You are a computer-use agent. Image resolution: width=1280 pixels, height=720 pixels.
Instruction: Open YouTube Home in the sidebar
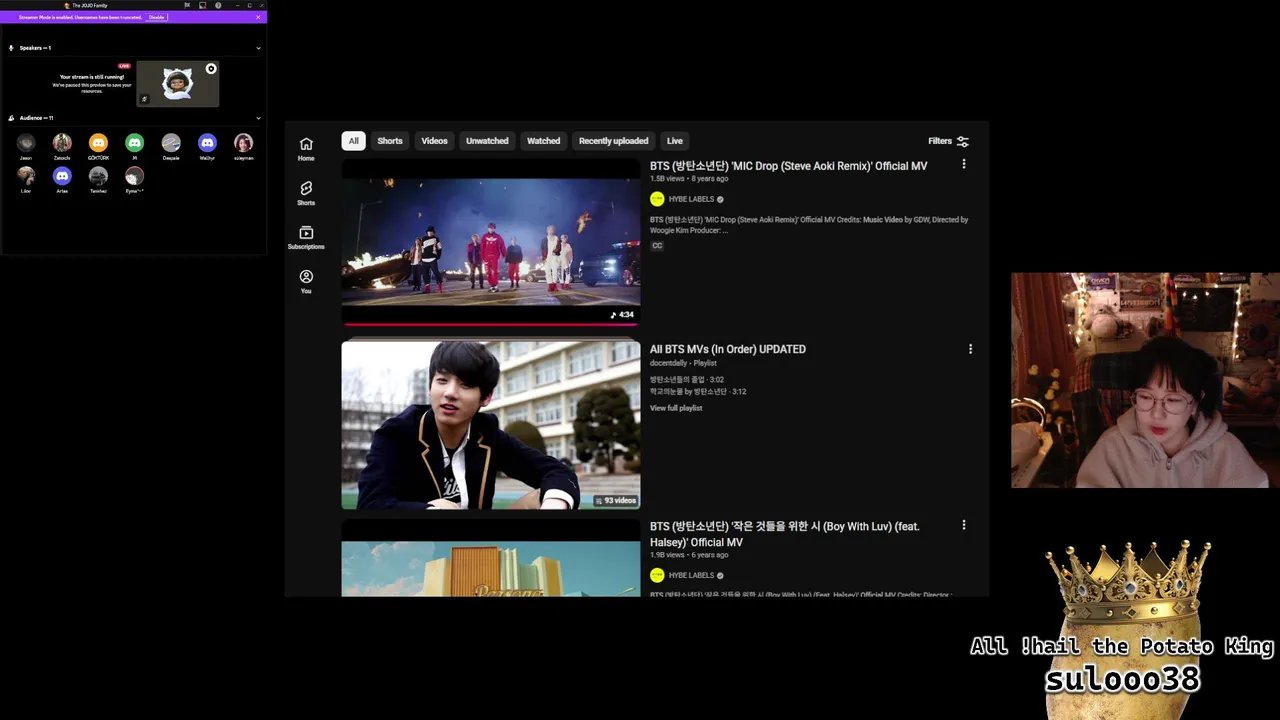pyautogui.click(x=306, y=149)
